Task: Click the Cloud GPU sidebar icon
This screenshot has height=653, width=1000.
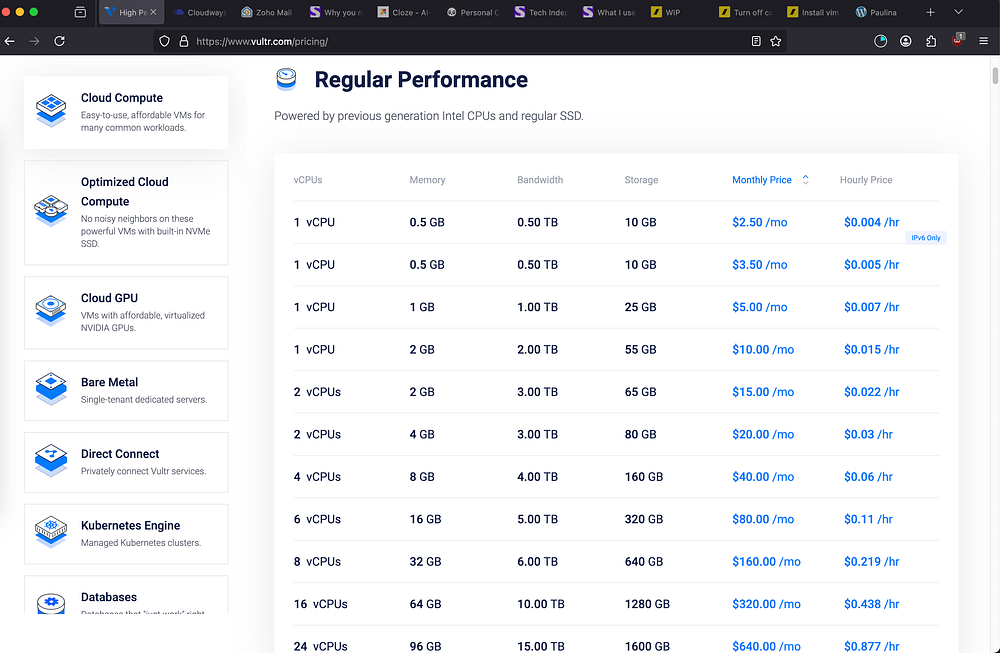Action: 51,311
